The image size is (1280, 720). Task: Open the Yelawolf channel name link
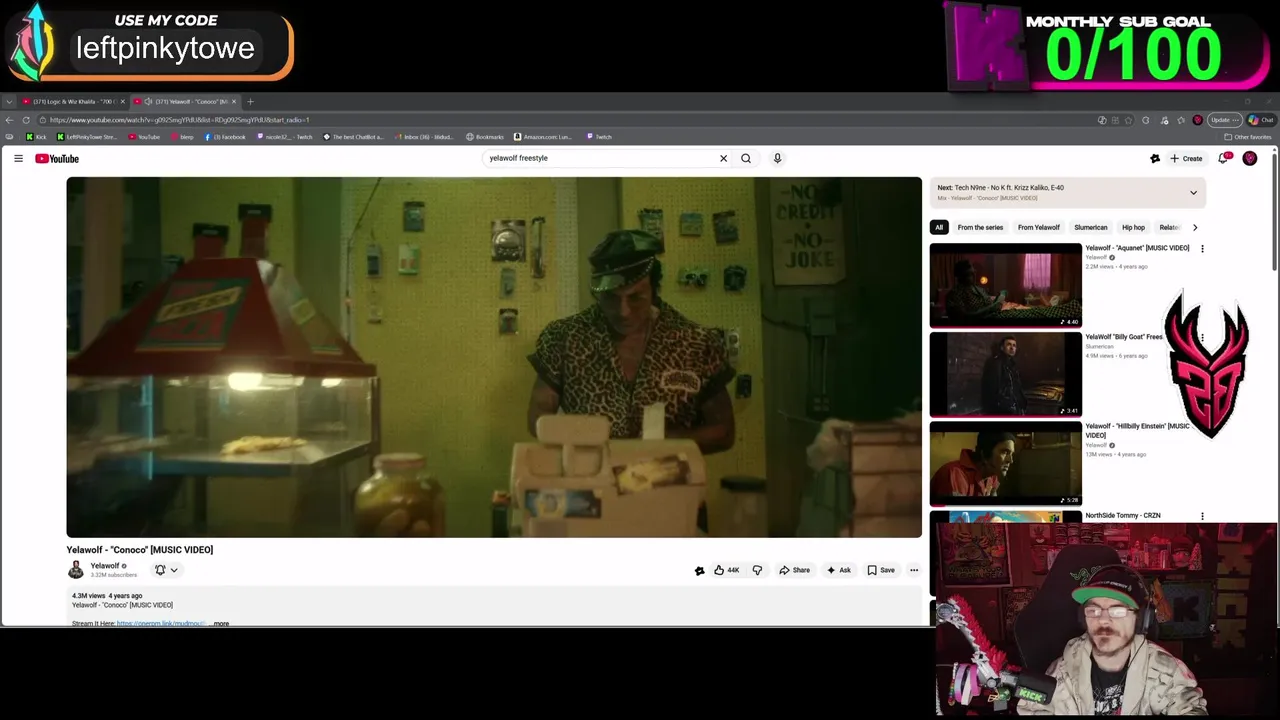tap(105, 566)
